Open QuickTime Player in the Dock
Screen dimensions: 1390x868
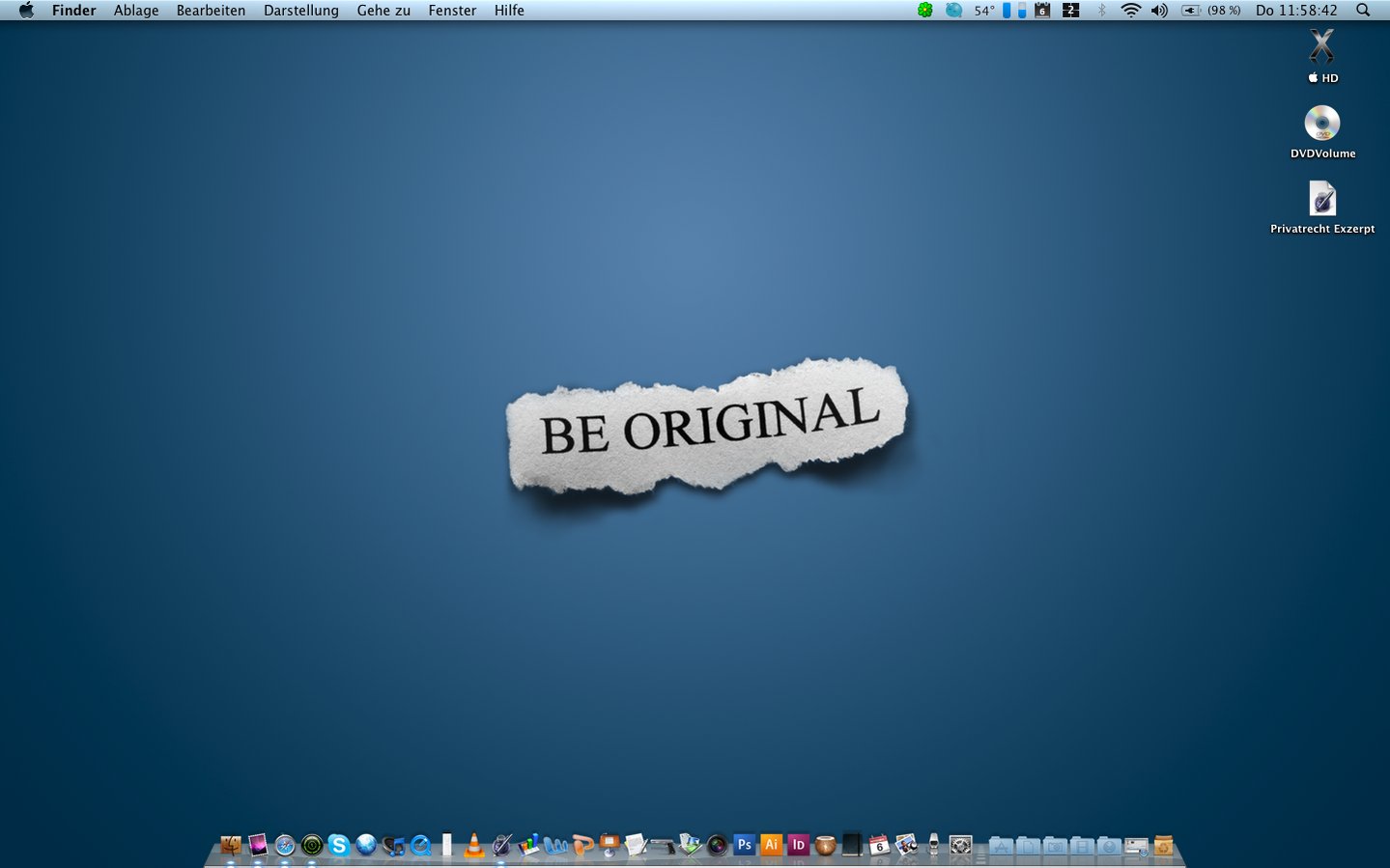pos(420,846)
